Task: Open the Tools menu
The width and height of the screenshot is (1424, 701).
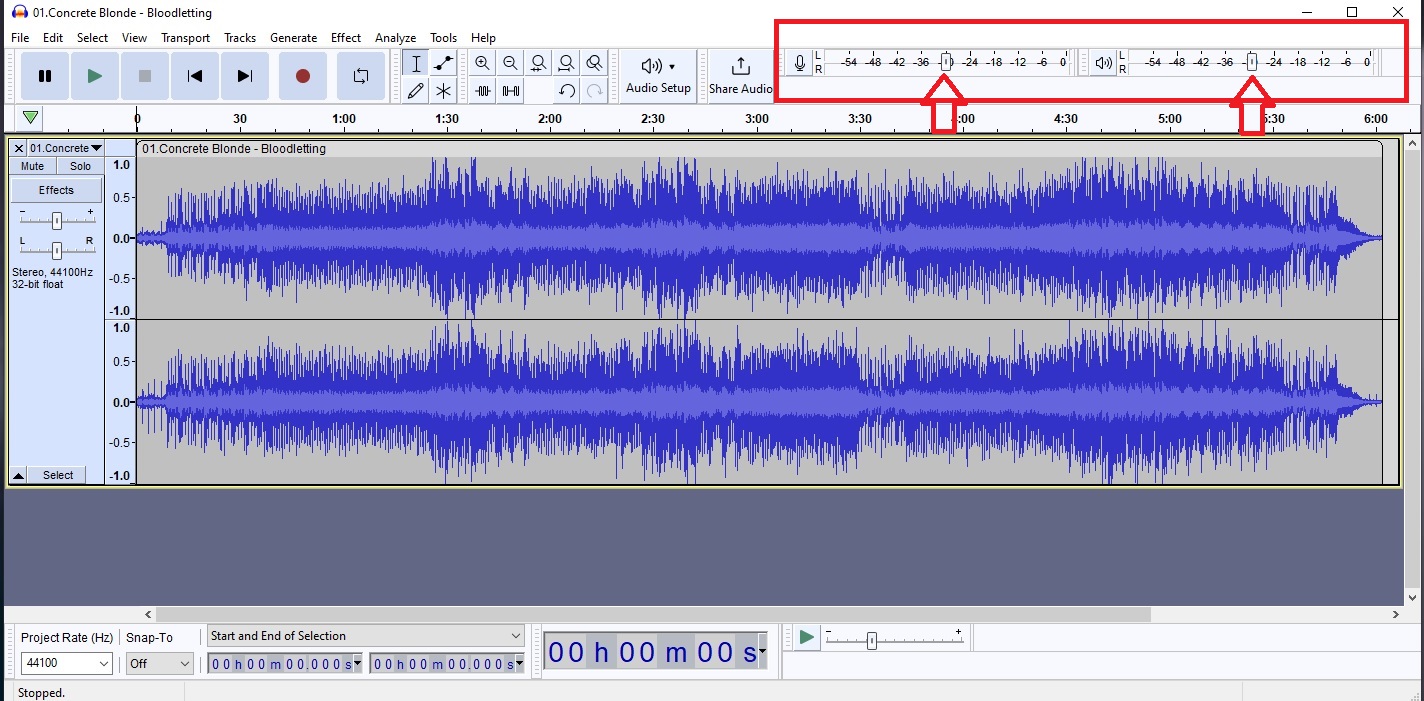Action: coord(443,38)
